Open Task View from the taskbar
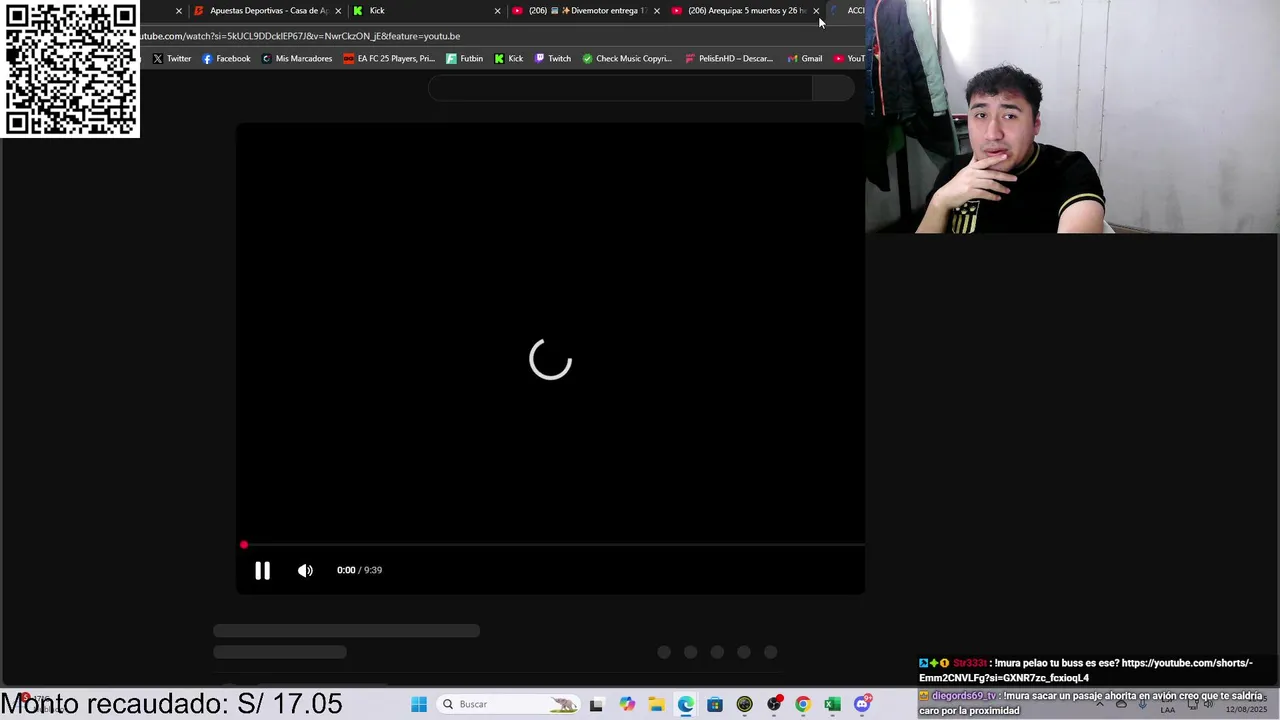1280x720 pixels. coord(596,705)
